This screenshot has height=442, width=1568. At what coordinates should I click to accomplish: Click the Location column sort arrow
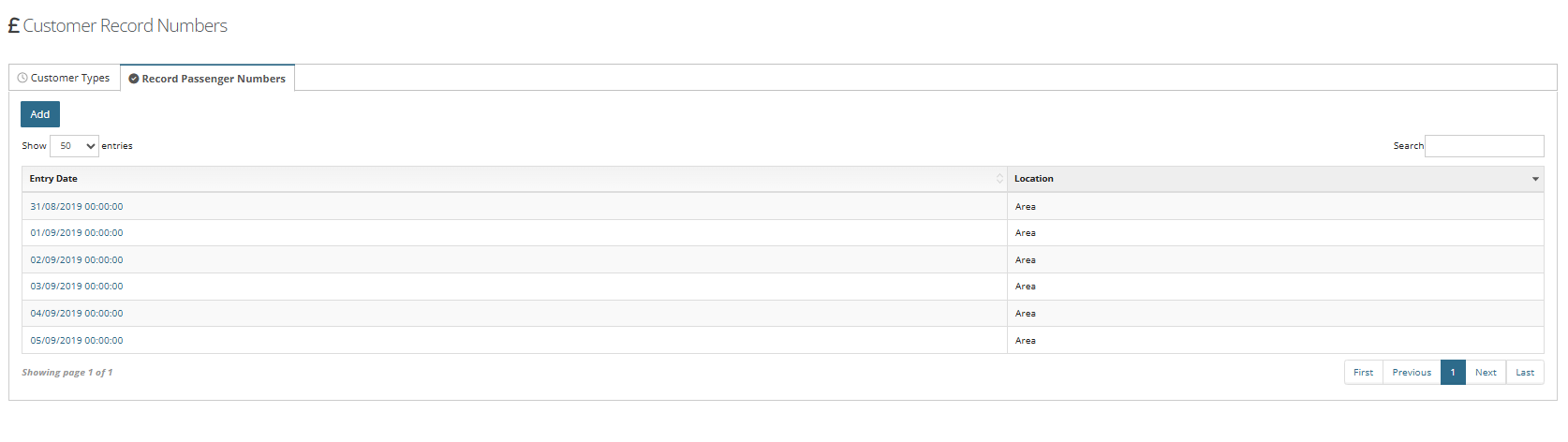pos(1535,179)
